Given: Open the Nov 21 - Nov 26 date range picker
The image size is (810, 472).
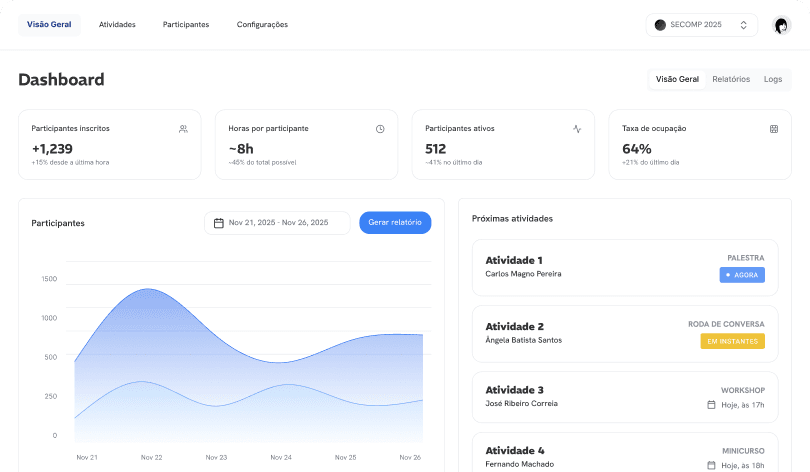Looking at the screenshot, I should (x=277, y=223).
